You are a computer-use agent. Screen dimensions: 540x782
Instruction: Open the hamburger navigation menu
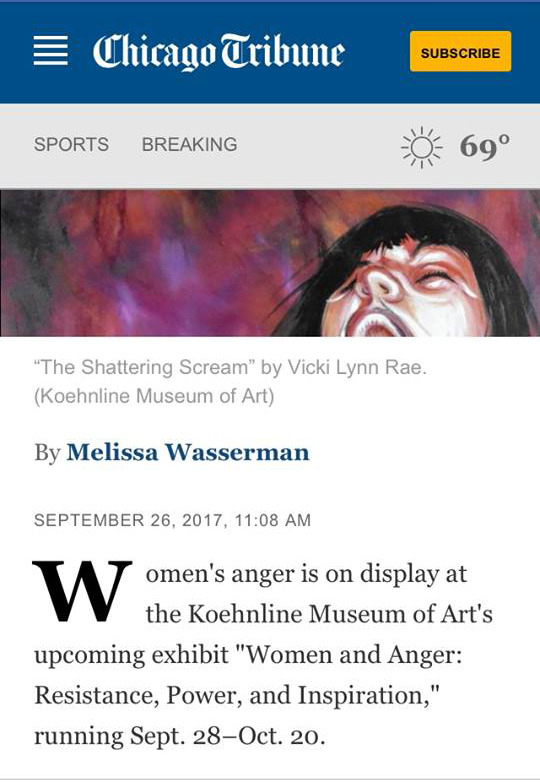pyautogui.click(x=50, y=50)
